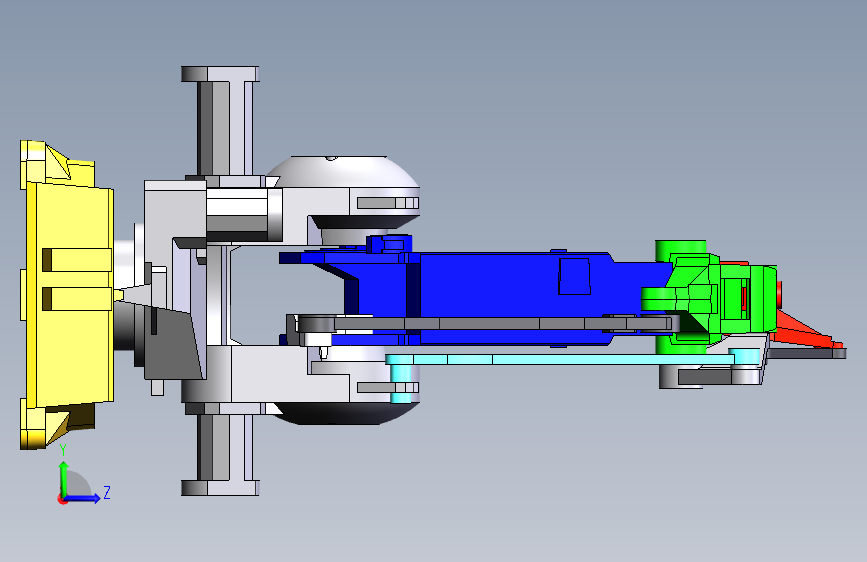Select the long dark gray link bar
Viewport: 867px width, 562px height.
point(481,324)
